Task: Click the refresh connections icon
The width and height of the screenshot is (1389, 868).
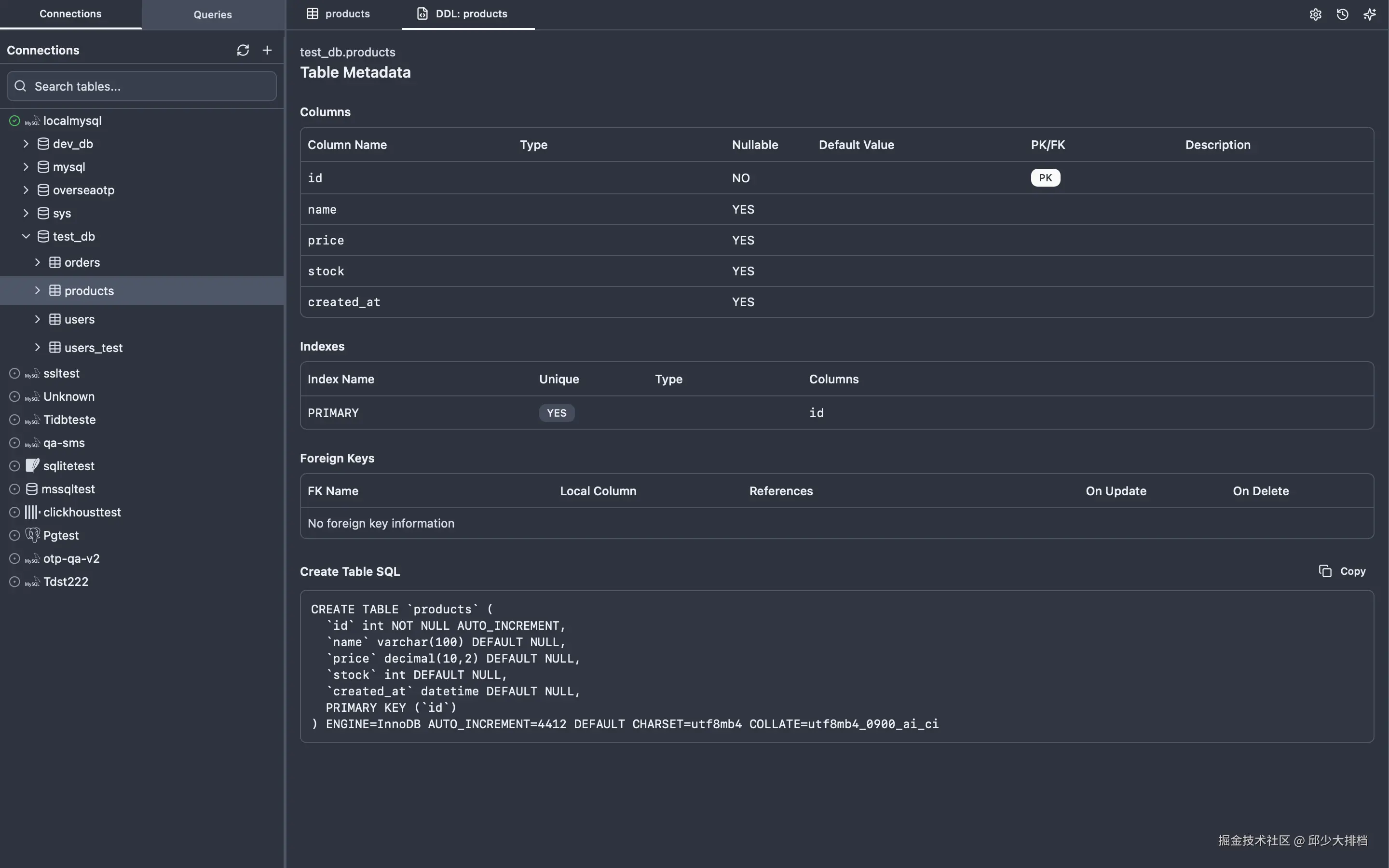Action: pyautogui.click(x=243, y=51)
